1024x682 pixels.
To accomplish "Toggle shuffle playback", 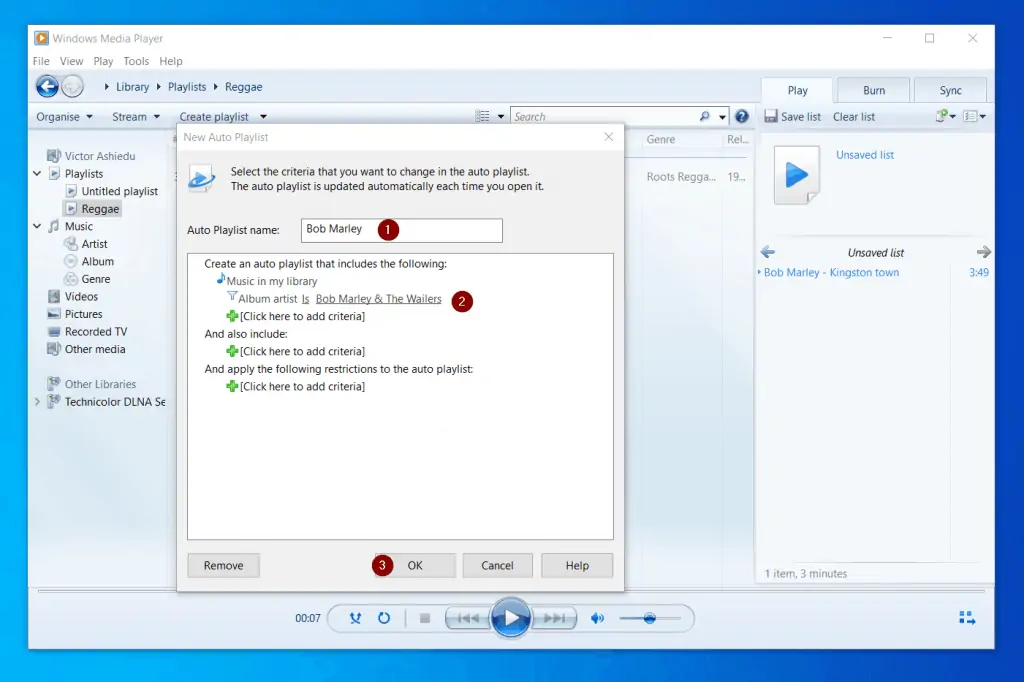I will [355, 618].
